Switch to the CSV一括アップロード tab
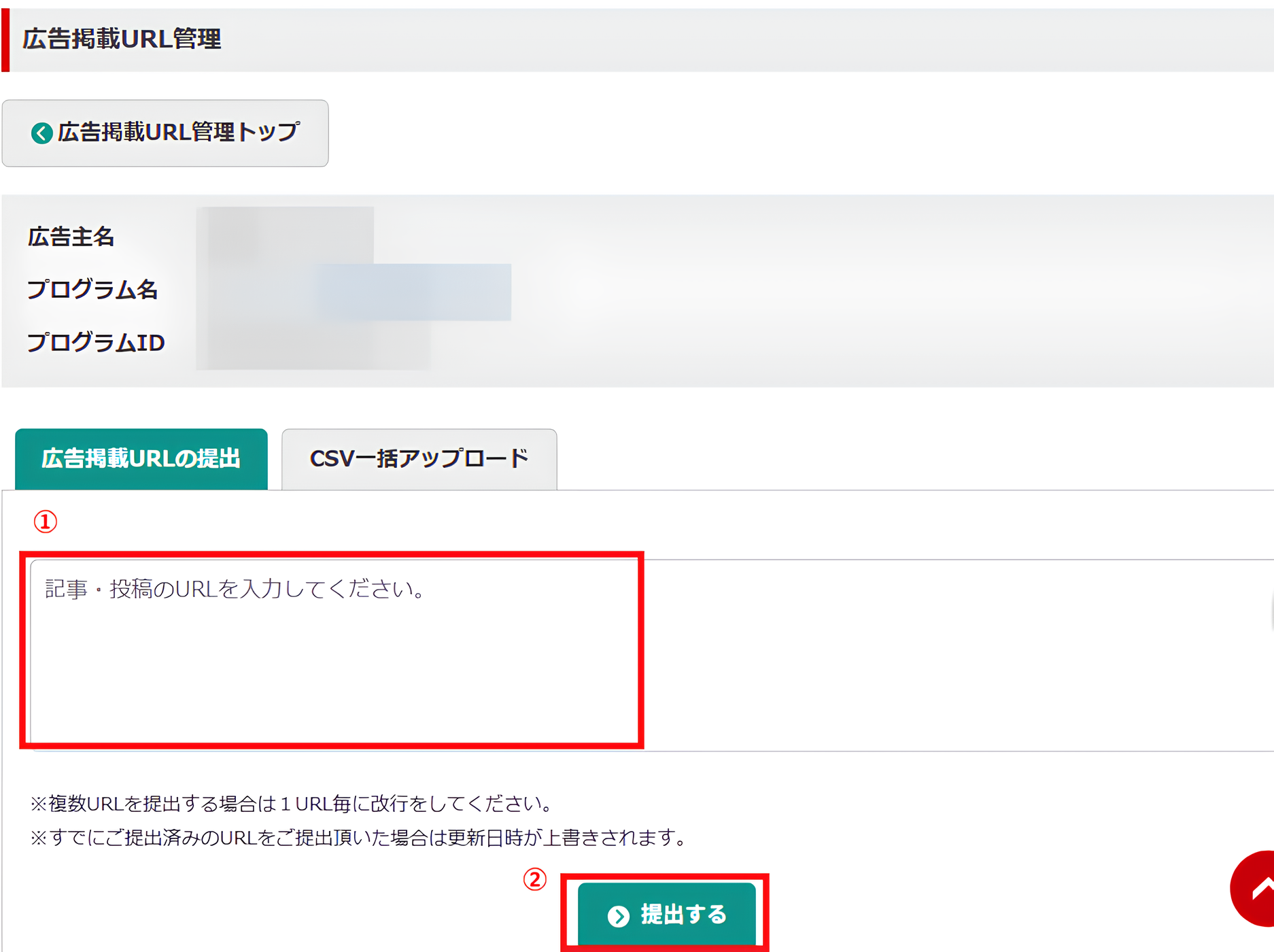The width and height of the screenshot is (1274, 952). pyautogui.click(x=418, y=458)
